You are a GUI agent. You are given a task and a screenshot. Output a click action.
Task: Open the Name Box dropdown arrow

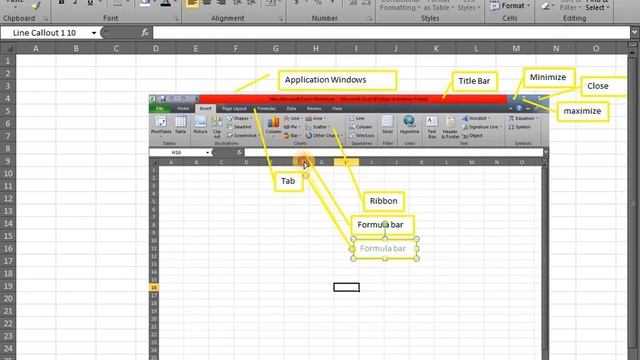93,33
